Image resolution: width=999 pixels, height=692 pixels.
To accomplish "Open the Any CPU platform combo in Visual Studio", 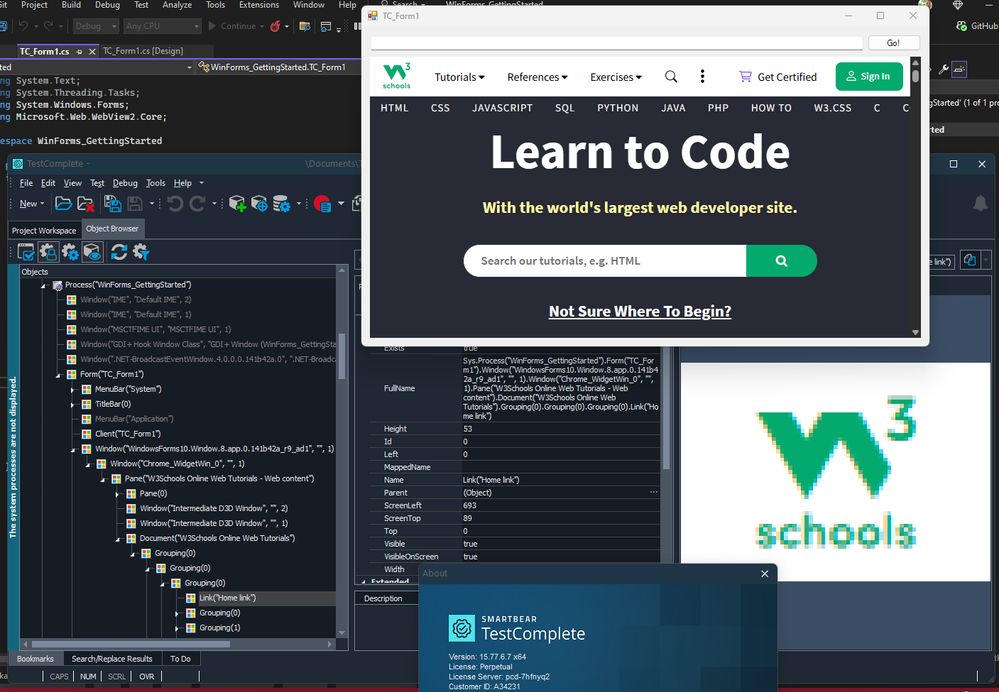I will (x=162, y=26).
